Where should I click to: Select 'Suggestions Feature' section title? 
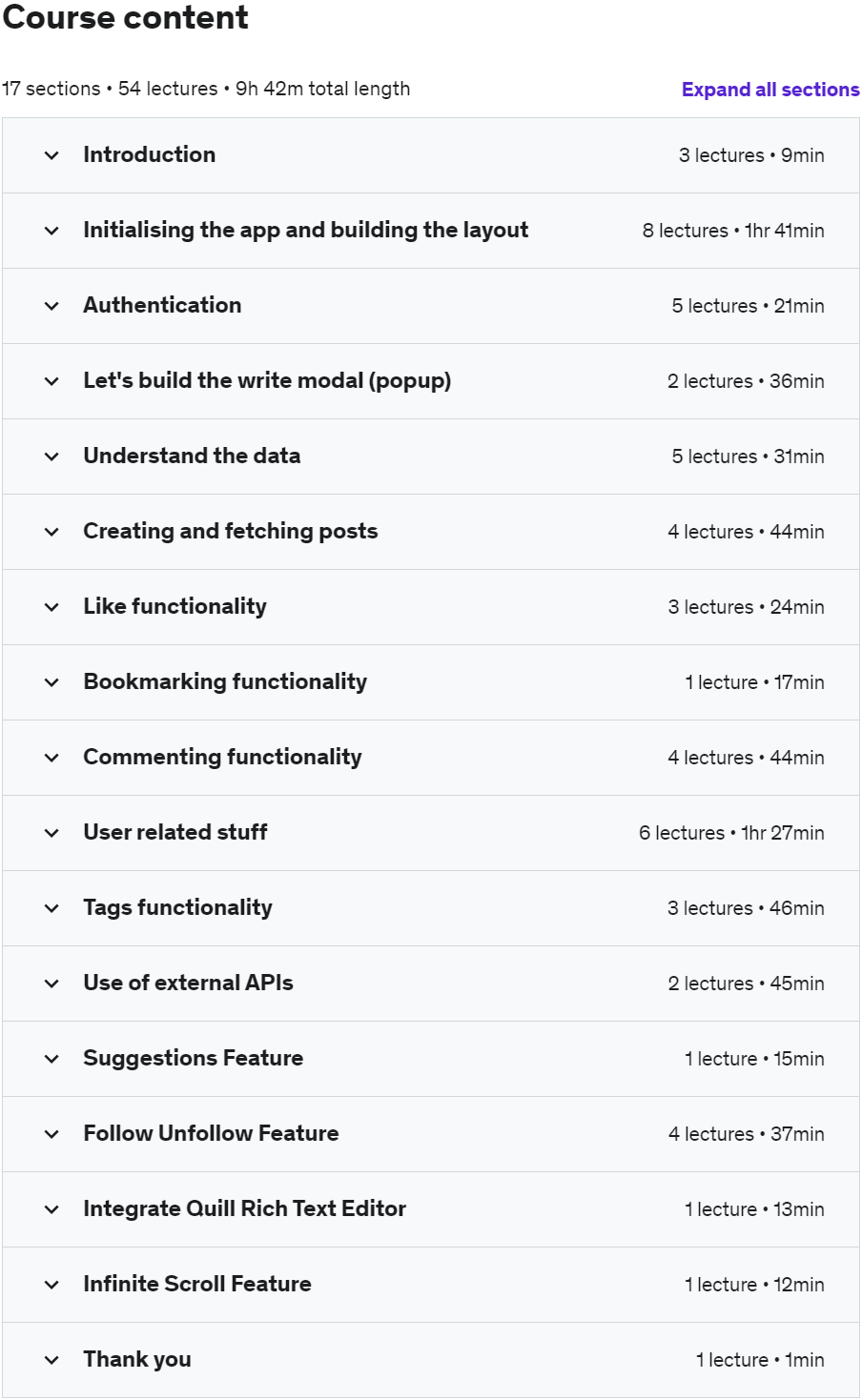(x=193, y=1058)
